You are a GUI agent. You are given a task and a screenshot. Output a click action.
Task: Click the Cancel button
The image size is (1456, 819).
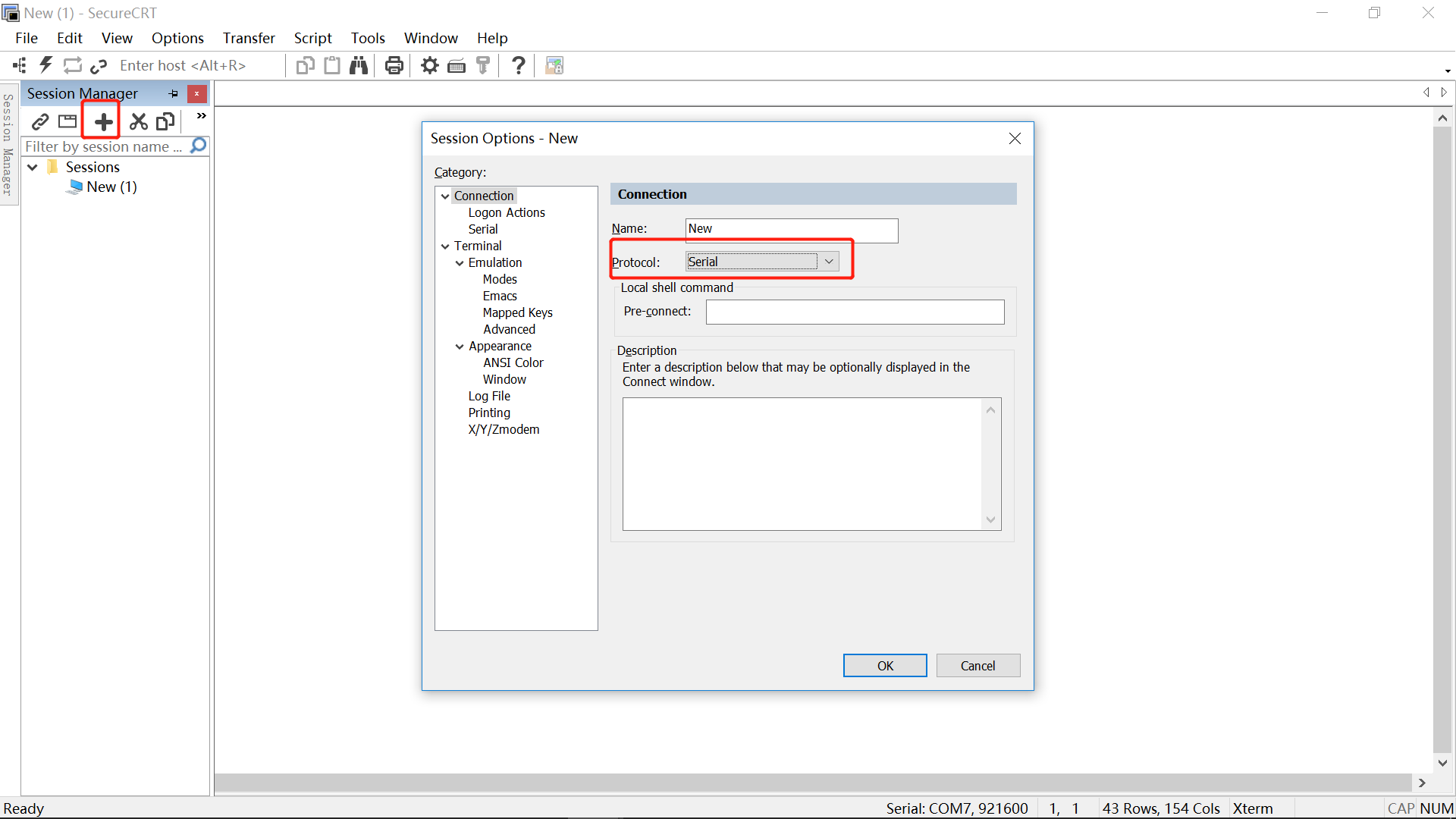(x=977, y=665)
